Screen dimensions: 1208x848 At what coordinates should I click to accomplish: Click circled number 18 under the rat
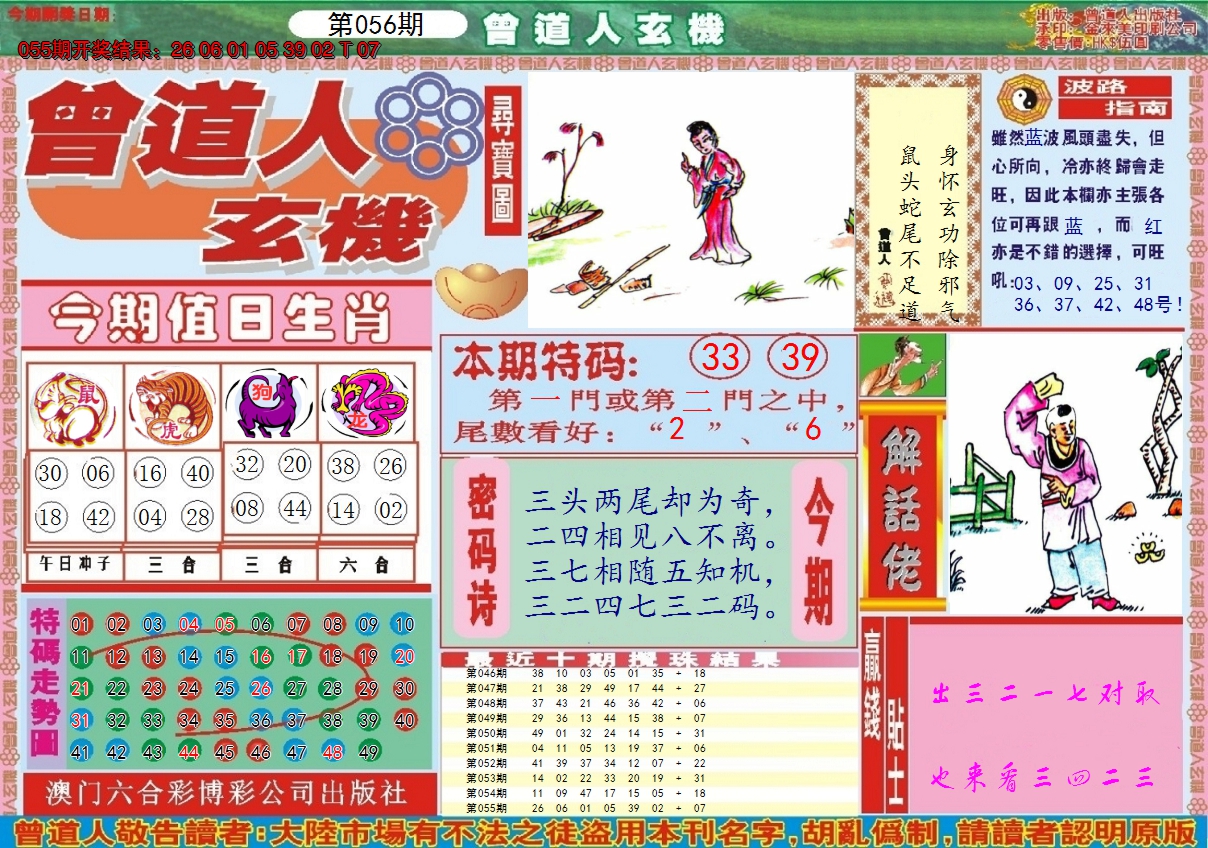point(50,518)
